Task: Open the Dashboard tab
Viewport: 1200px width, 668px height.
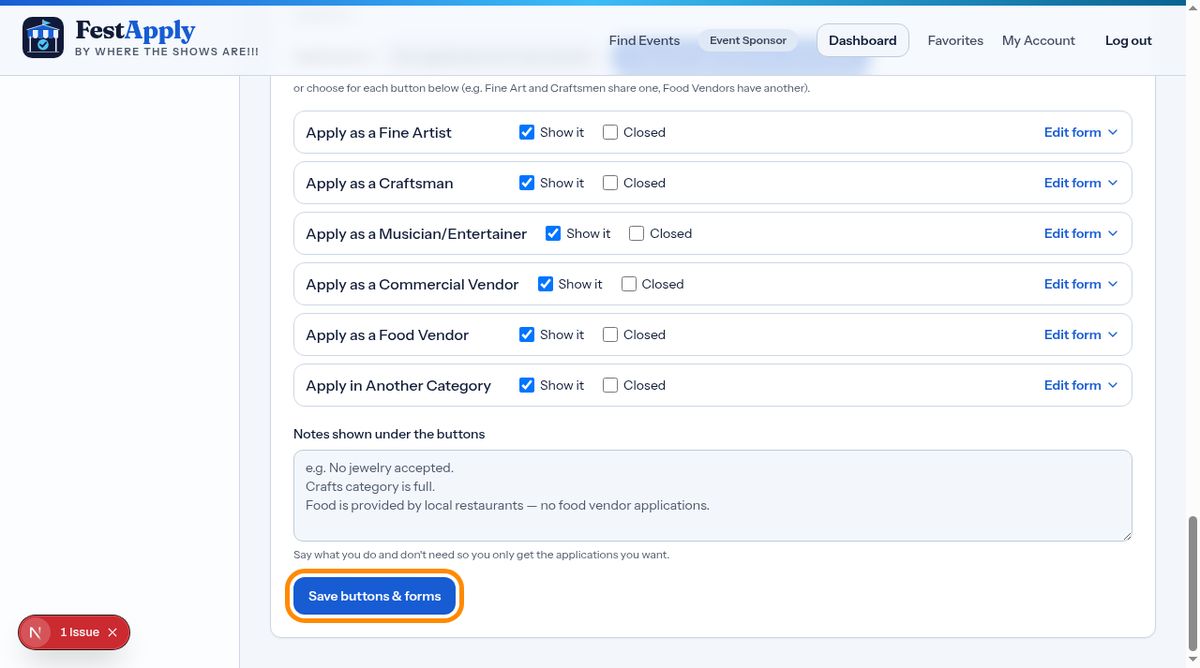Action: coord(862,40)
